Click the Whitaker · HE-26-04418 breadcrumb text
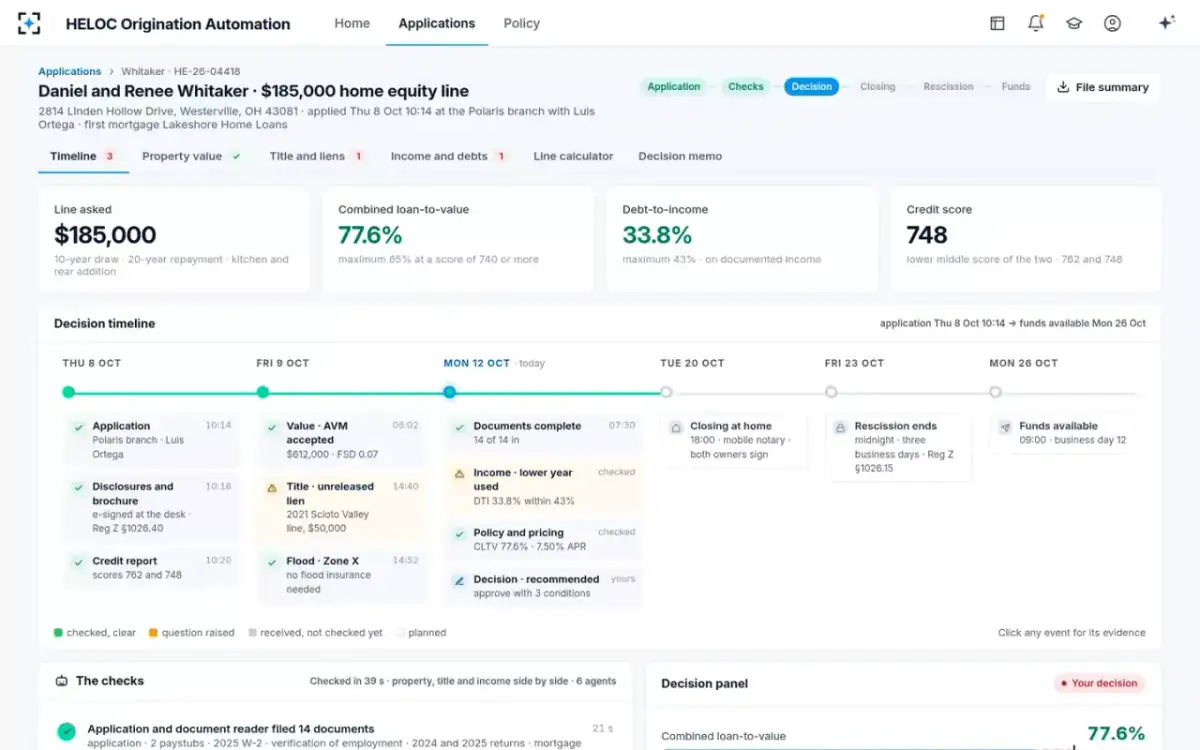Screen dimensions: 1200x750 pyautogui.click(x=180, y=72)
